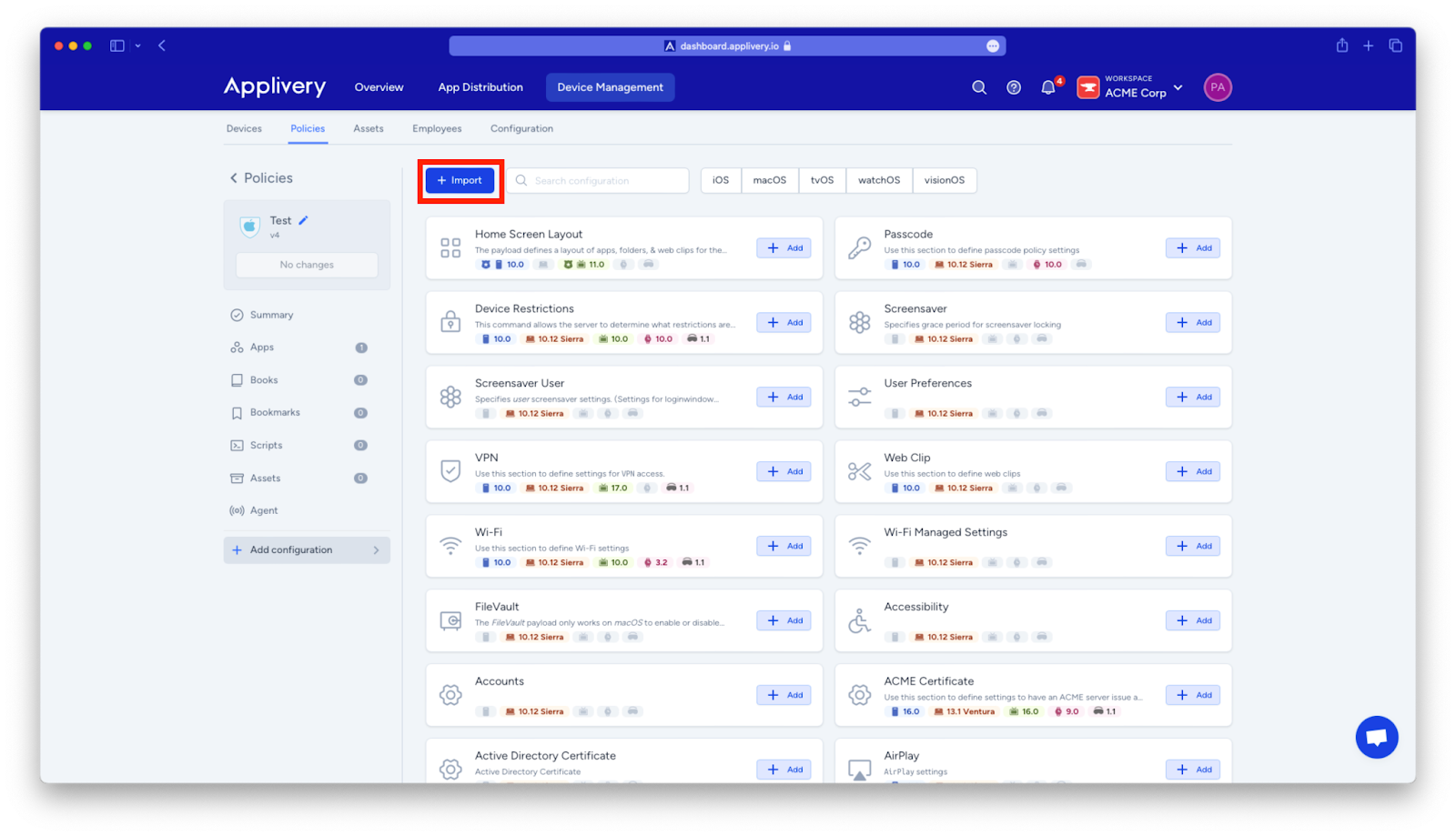Open the App Distribution menu
1456x836 pixels.
coord(480,87)
